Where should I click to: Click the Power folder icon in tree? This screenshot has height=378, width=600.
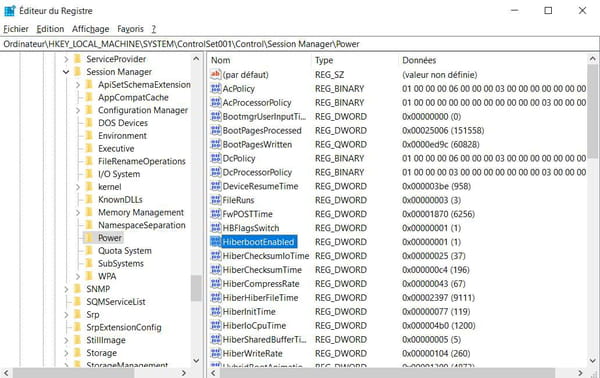coord(89,238)
